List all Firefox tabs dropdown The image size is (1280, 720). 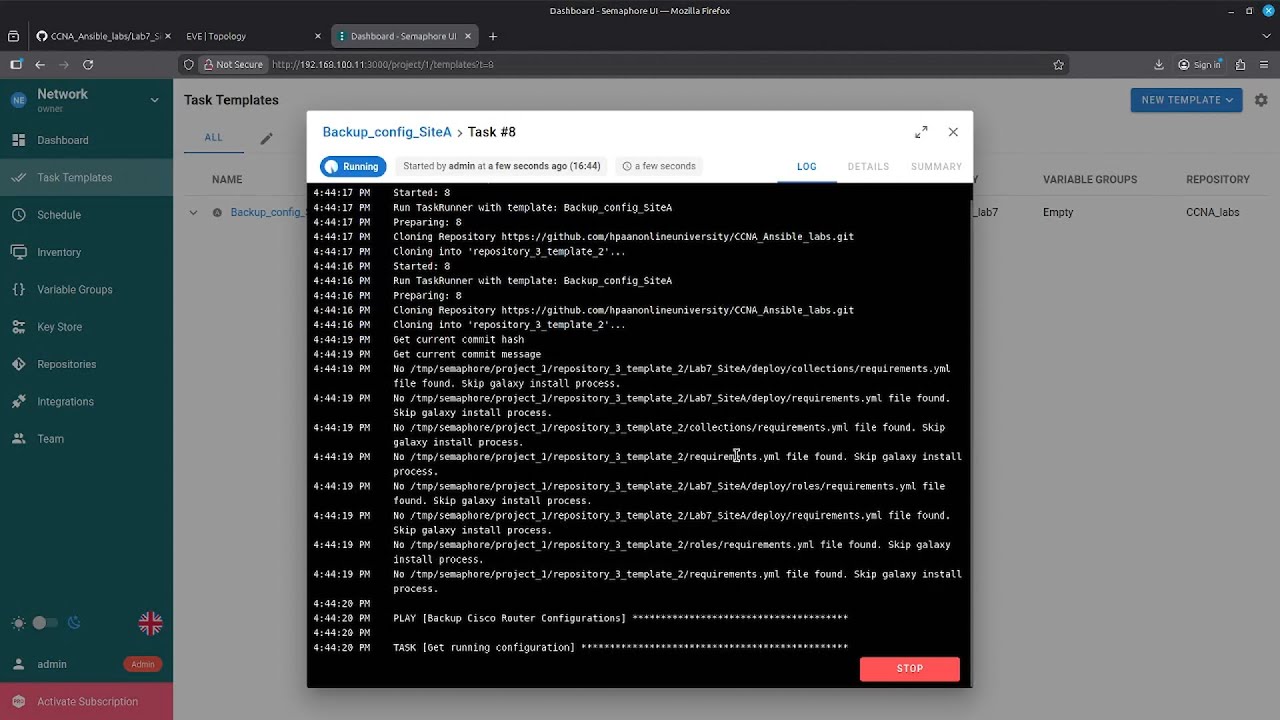click(1266, 36)
